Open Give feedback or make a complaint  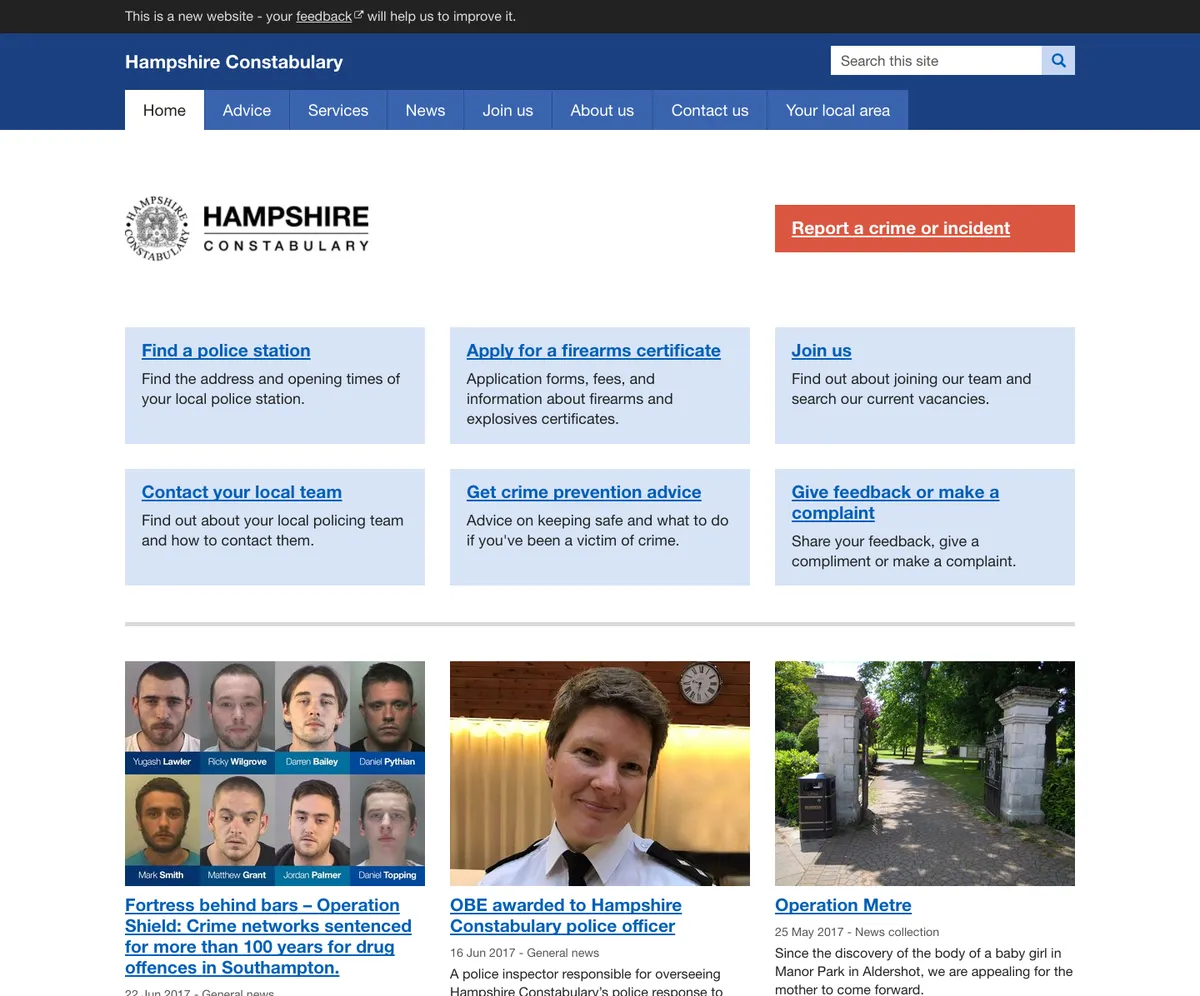pos(895,503)
